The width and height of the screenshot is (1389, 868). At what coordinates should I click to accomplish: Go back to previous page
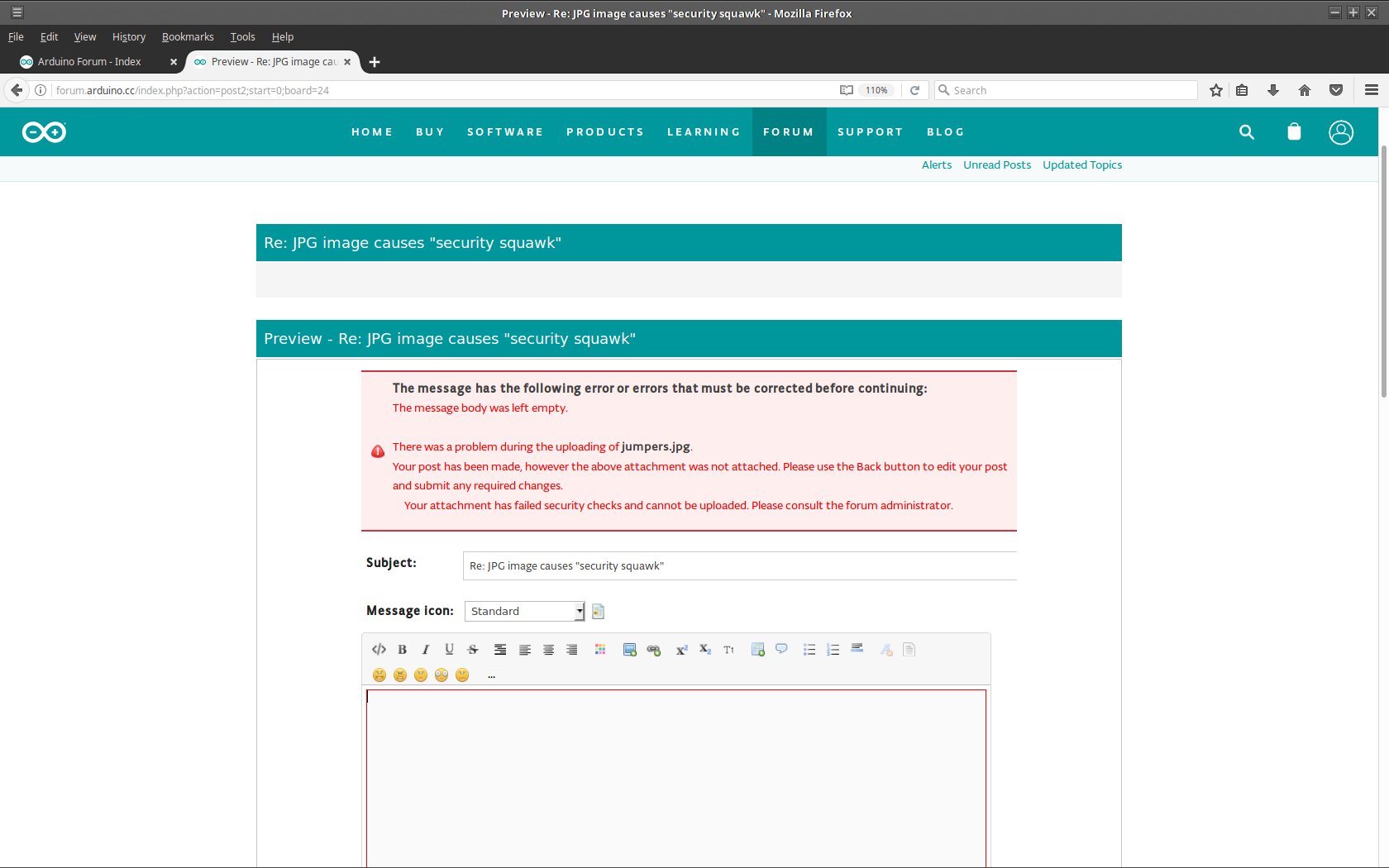pyautogui.click(x=17, y=90)
